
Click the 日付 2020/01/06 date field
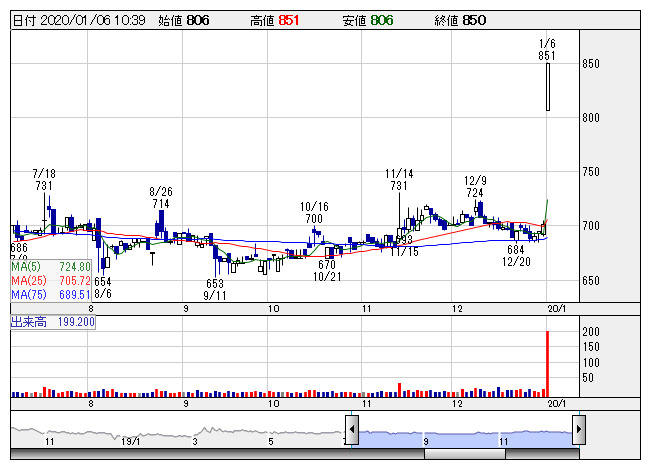[x=79, y=19]
